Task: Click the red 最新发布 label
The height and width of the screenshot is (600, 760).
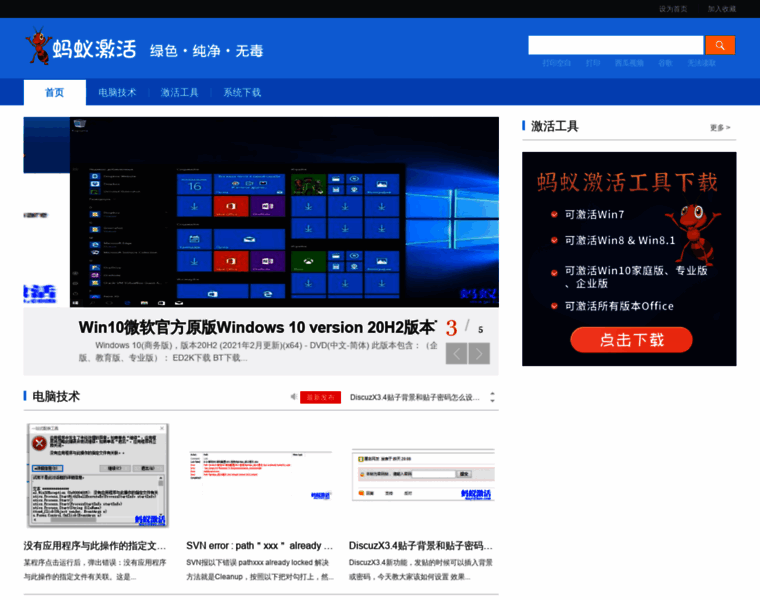Action: (320, 397)
